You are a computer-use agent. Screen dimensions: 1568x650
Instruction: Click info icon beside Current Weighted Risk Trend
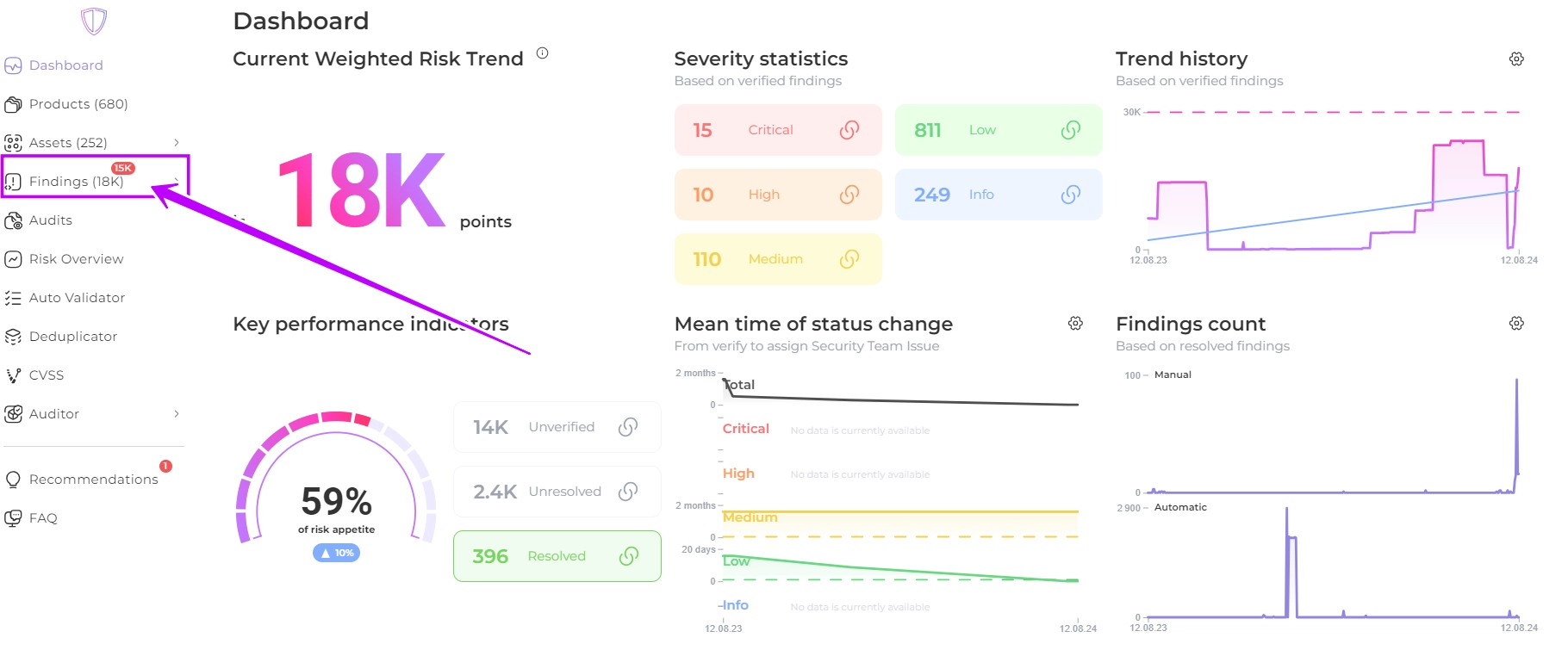tap(542, 53)
